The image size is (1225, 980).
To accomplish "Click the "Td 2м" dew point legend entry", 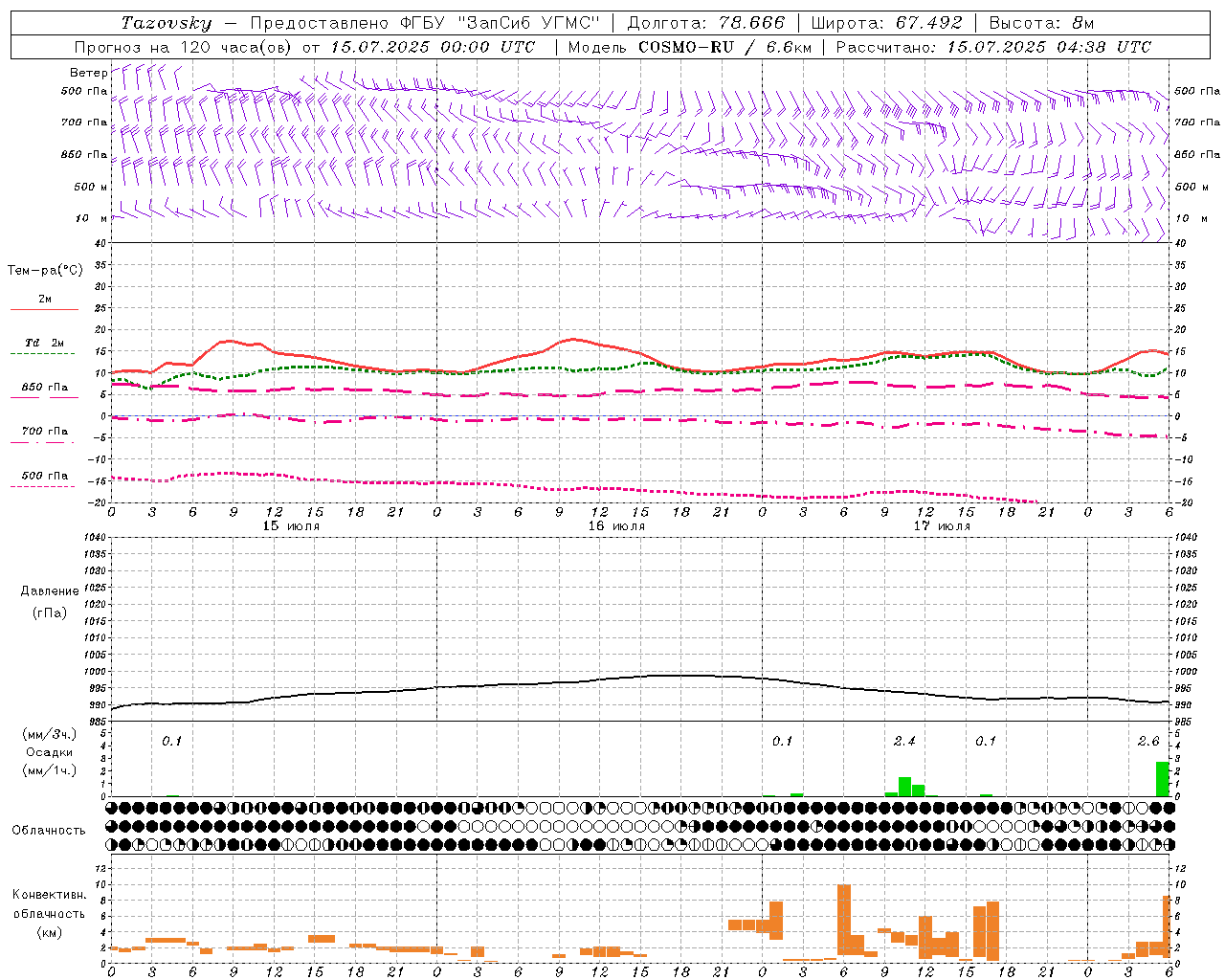I will [45, 343].
